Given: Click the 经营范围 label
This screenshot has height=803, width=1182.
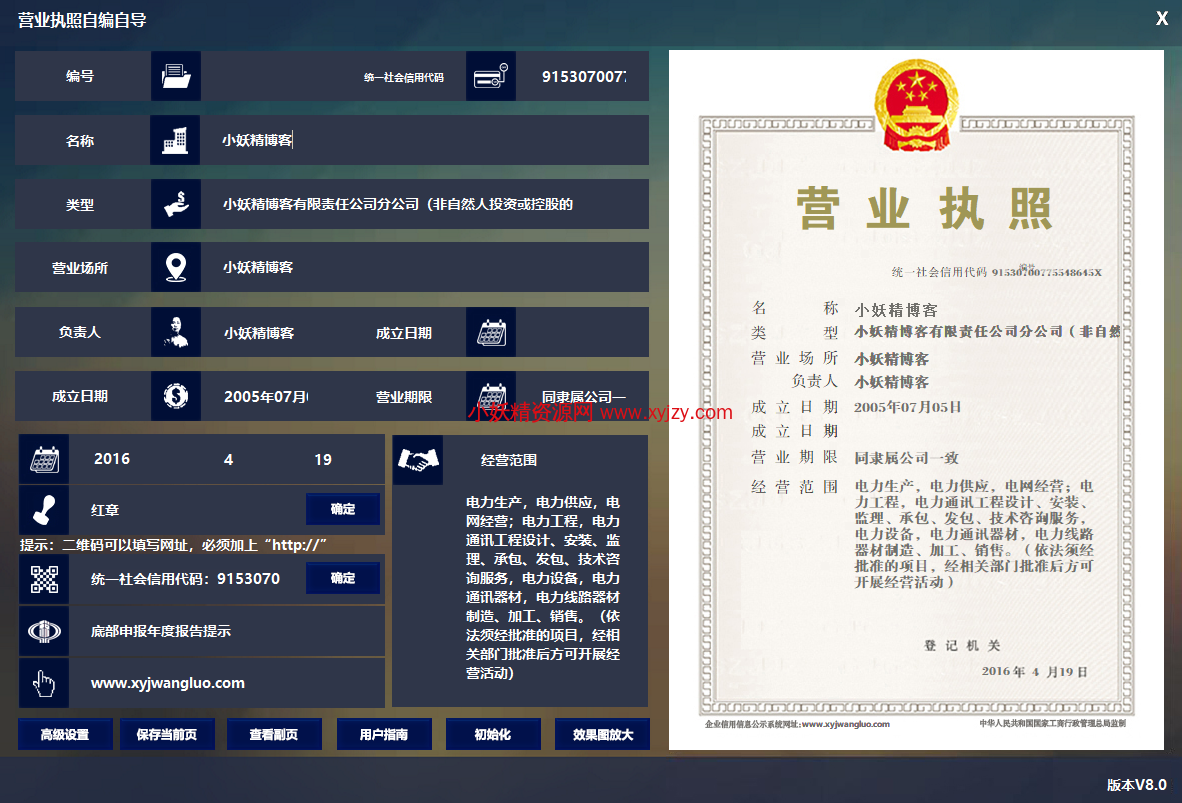Looking at the screenshot, I should (x=509, y=460).
